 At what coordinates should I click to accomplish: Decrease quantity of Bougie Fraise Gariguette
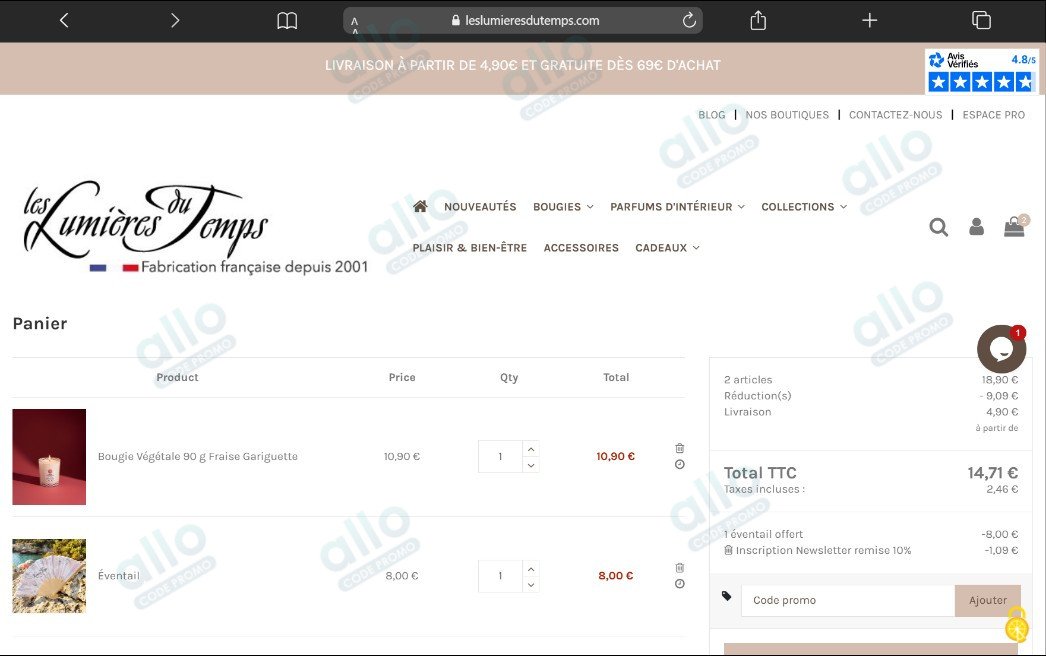(531, 465)
